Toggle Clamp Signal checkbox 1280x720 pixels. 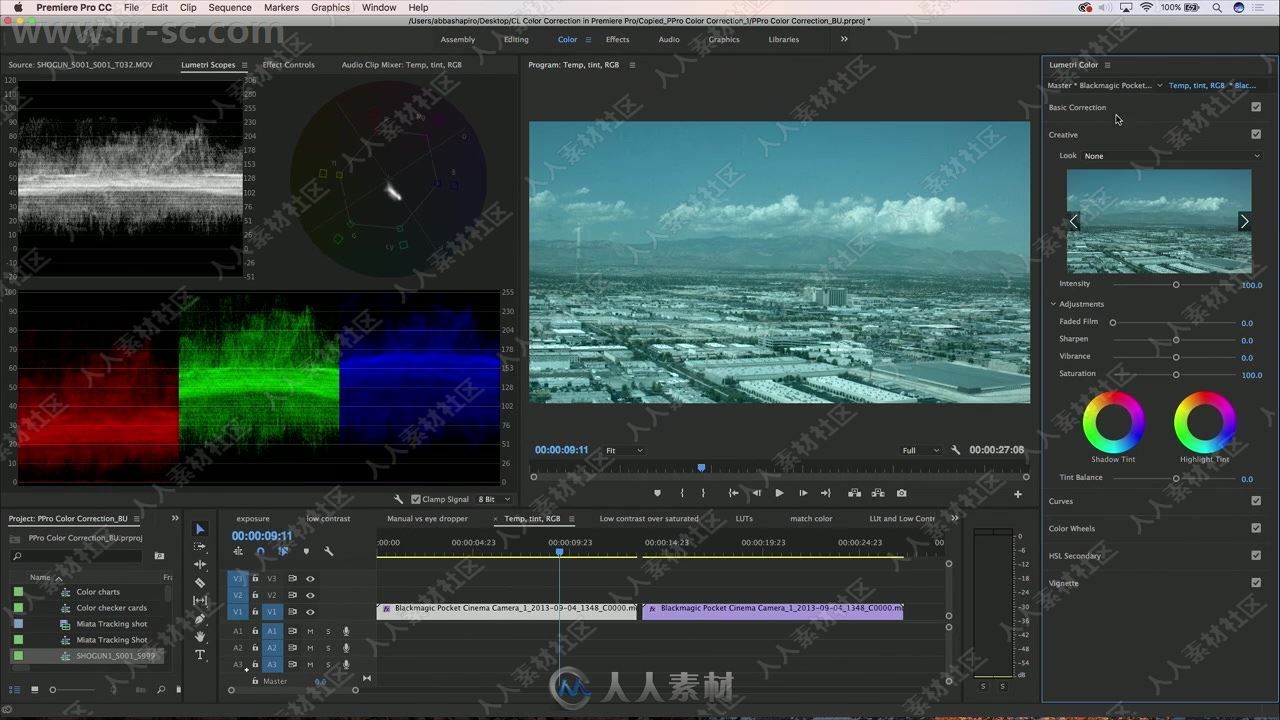tap(416, 499)
